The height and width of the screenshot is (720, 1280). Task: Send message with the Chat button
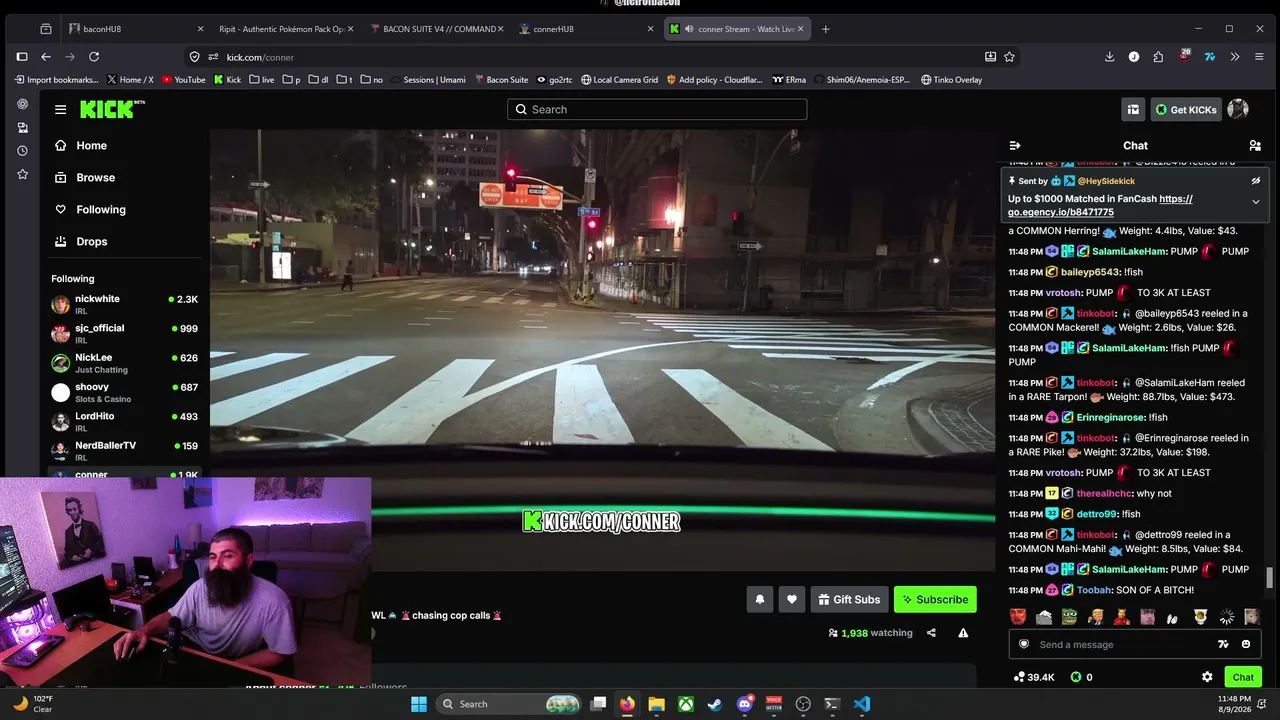[1243, 677]
